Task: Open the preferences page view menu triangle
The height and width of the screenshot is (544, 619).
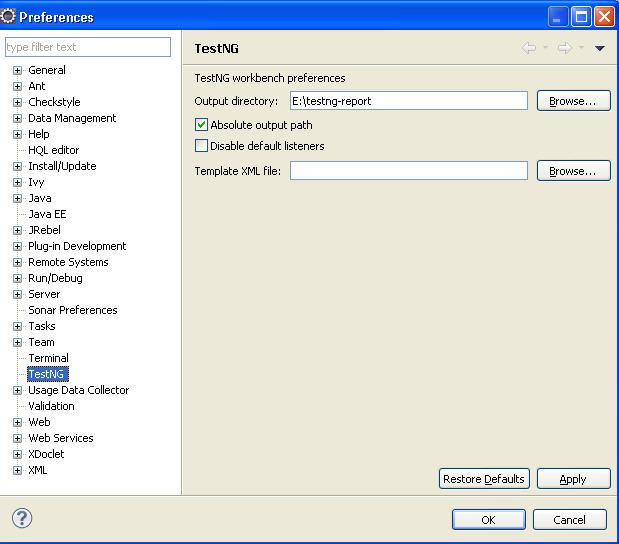Action: click(x=600, y=48)
